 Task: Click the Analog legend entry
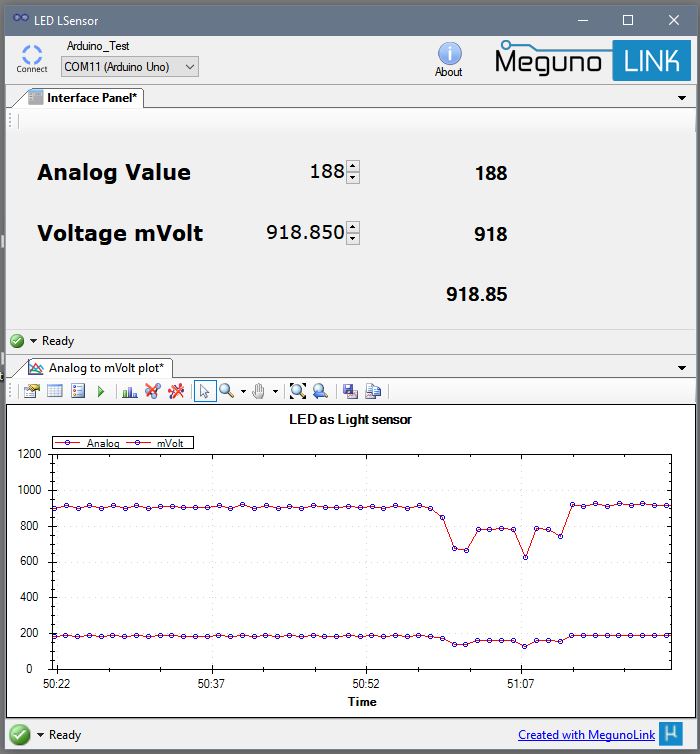(88, 443)
